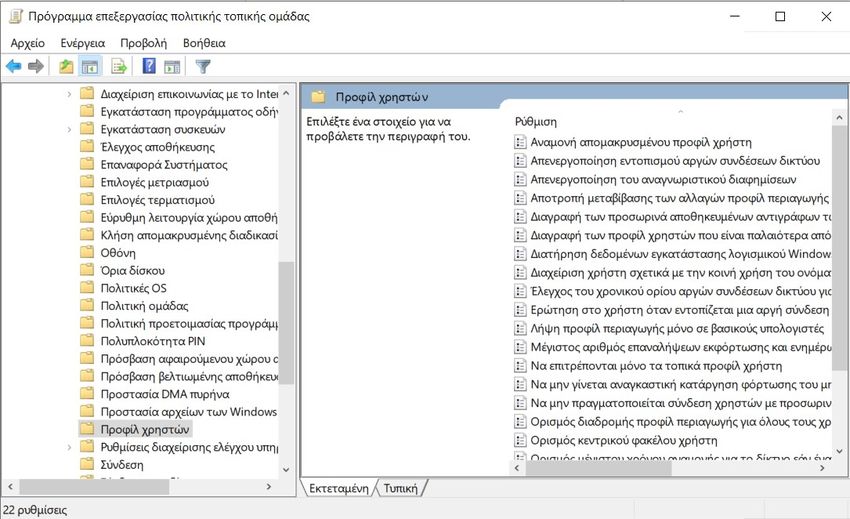
Task: Click the policy icon for Αναμονή απομακρυσμένου προφίλ χρήστη
Action: tap(520, 142)
